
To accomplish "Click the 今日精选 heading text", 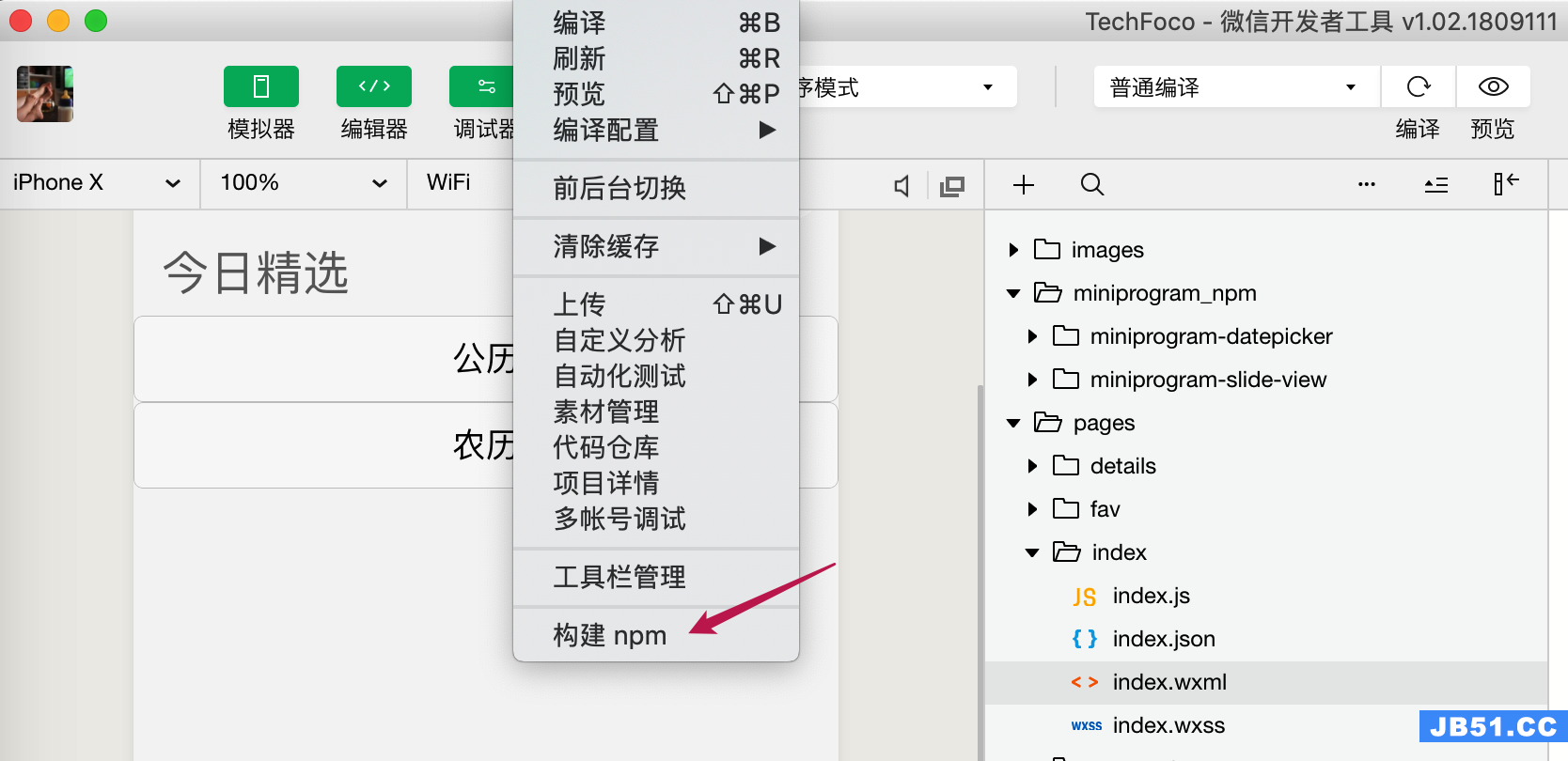I will (x=256, y=273).
